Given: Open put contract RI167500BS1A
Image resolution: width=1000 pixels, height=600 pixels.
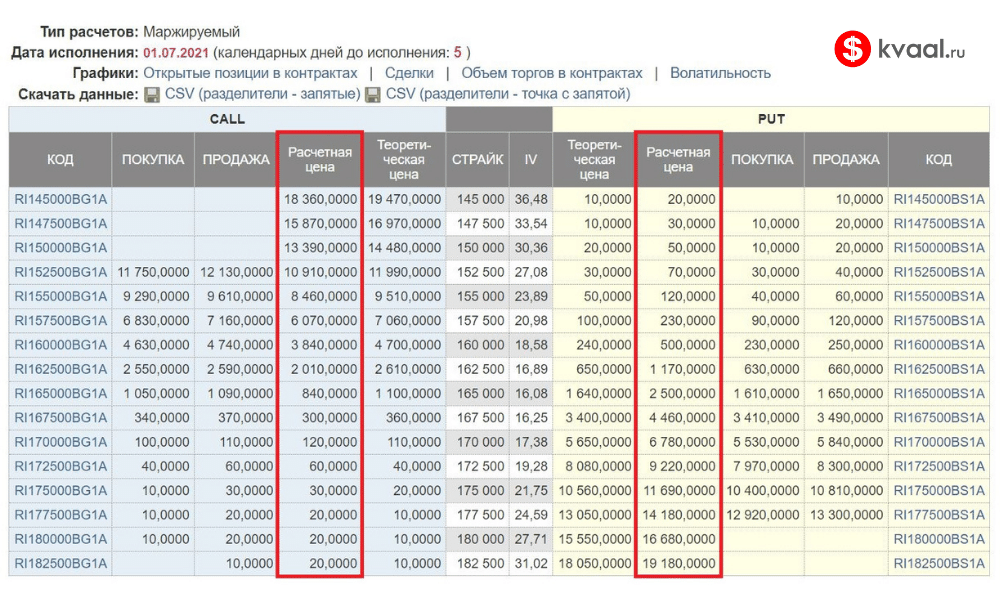Looking at the screenshot, I should (939, 418).
